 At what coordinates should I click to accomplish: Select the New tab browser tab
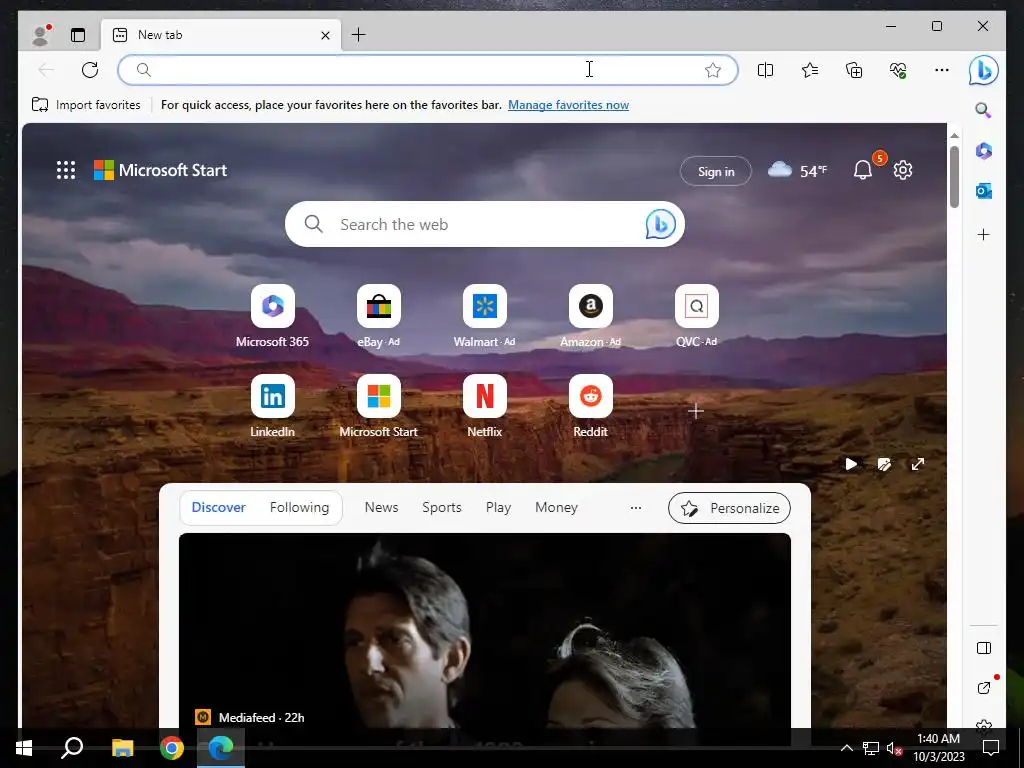[221, 35]
